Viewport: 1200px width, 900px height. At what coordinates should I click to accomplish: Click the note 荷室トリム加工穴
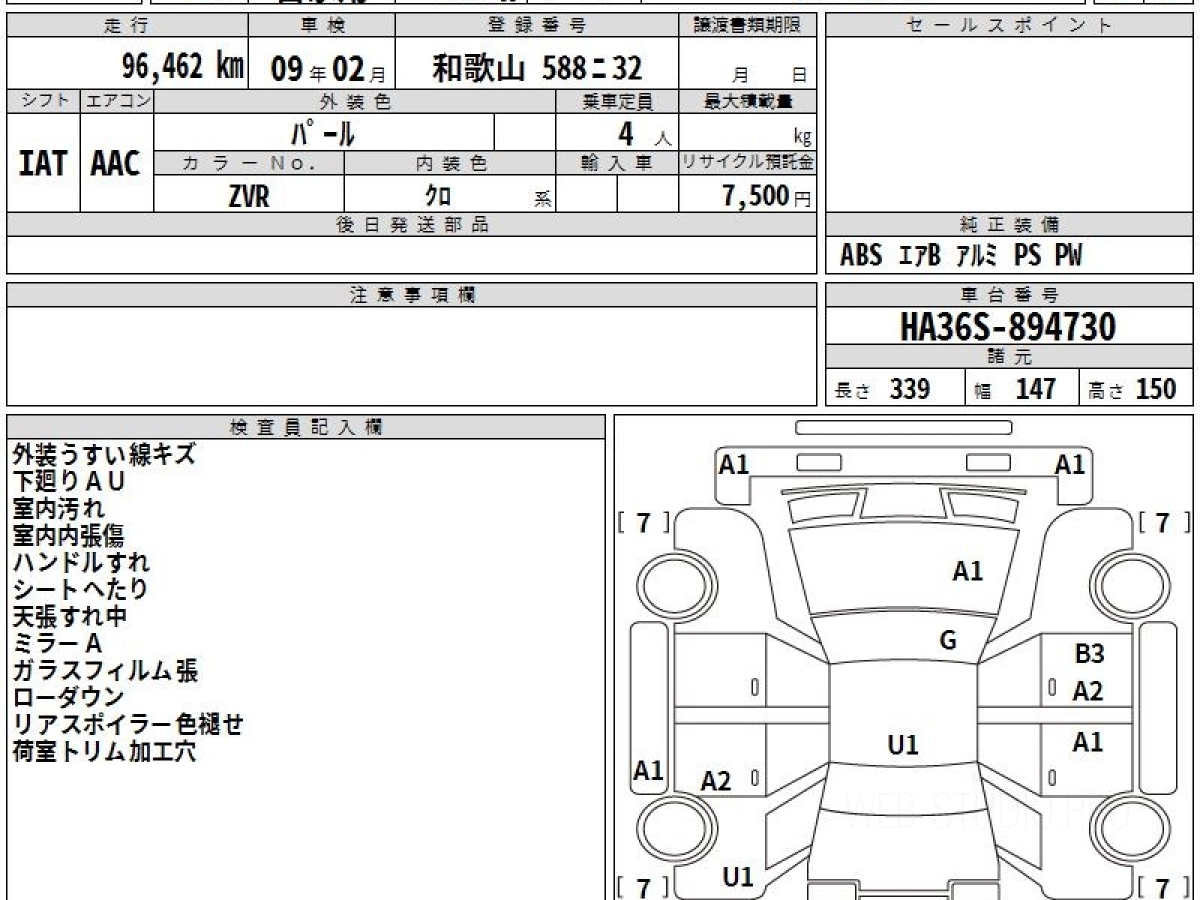(x=104, y=751)
